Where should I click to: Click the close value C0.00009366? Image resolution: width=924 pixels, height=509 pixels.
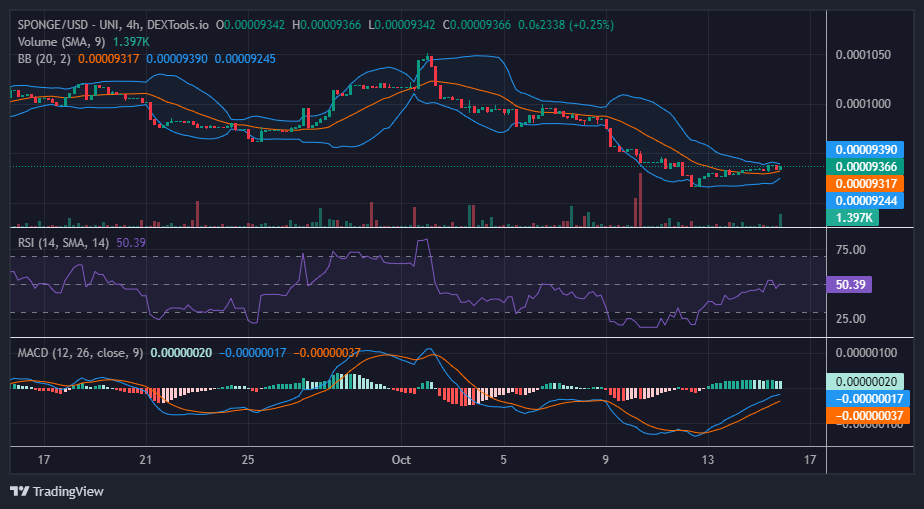477,25
